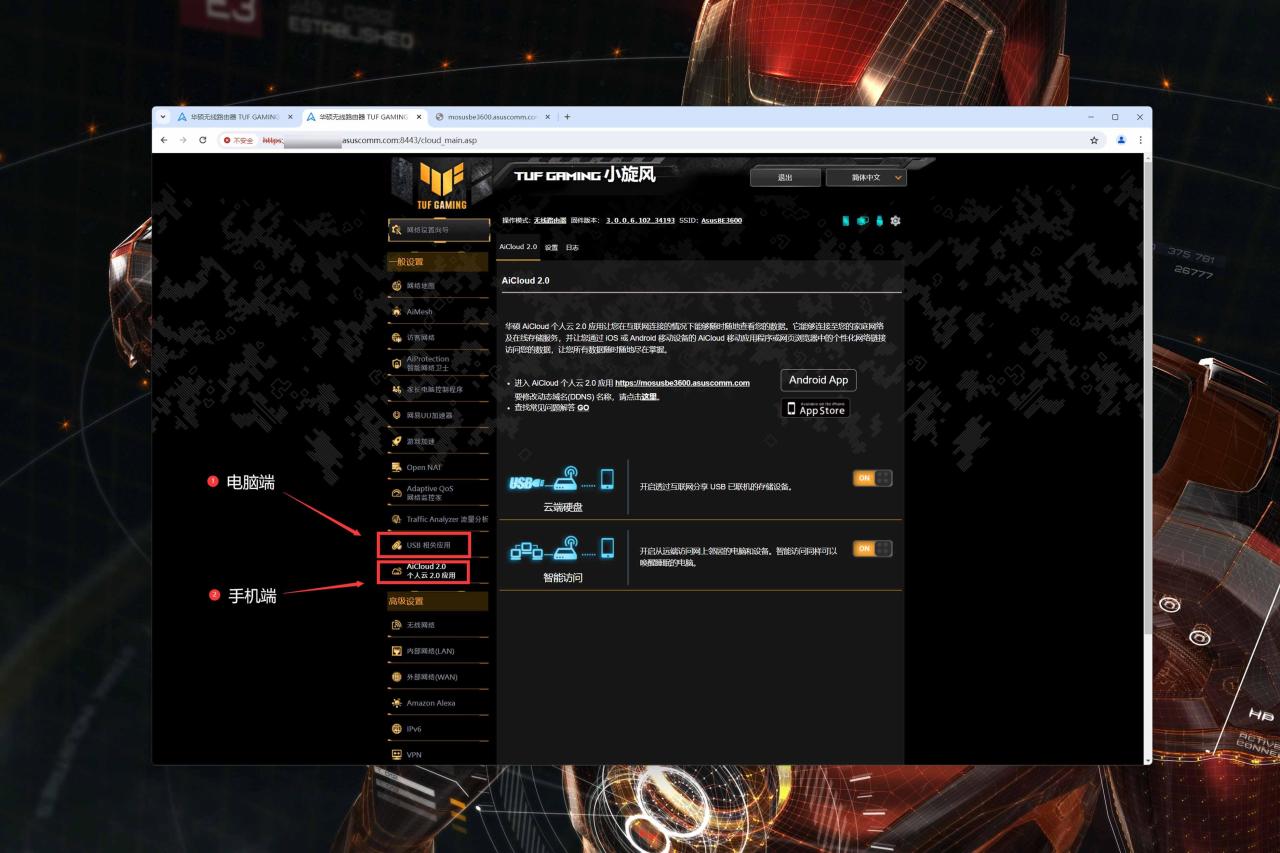The height and width of the screenshot is (853, 1280).
Task: Close the first 华硕无线路由器 tab
Action: (290, 117)
